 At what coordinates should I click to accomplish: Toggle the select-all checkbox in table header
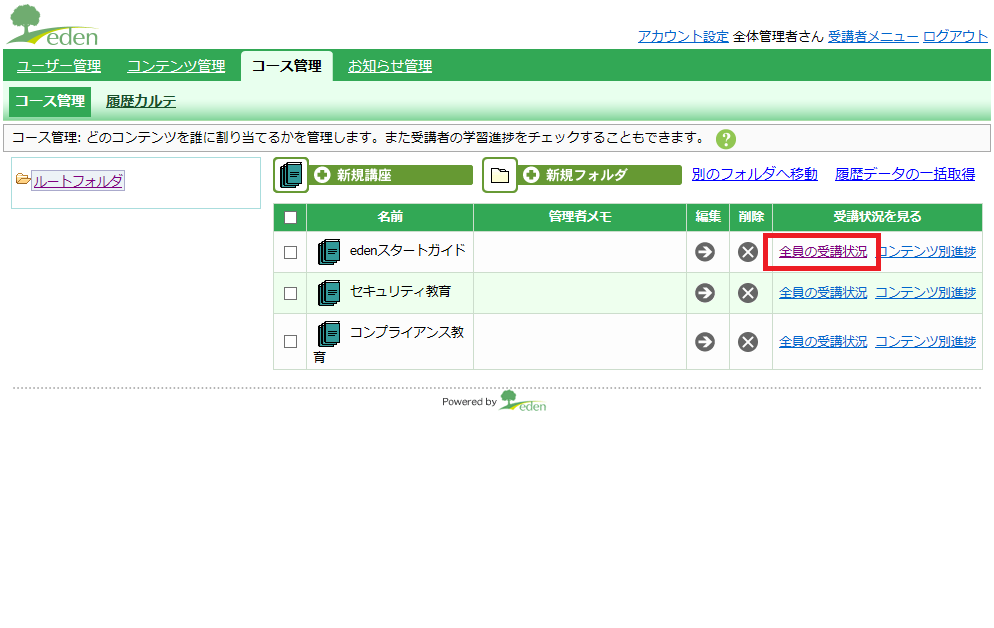click(x=290, y=217)
